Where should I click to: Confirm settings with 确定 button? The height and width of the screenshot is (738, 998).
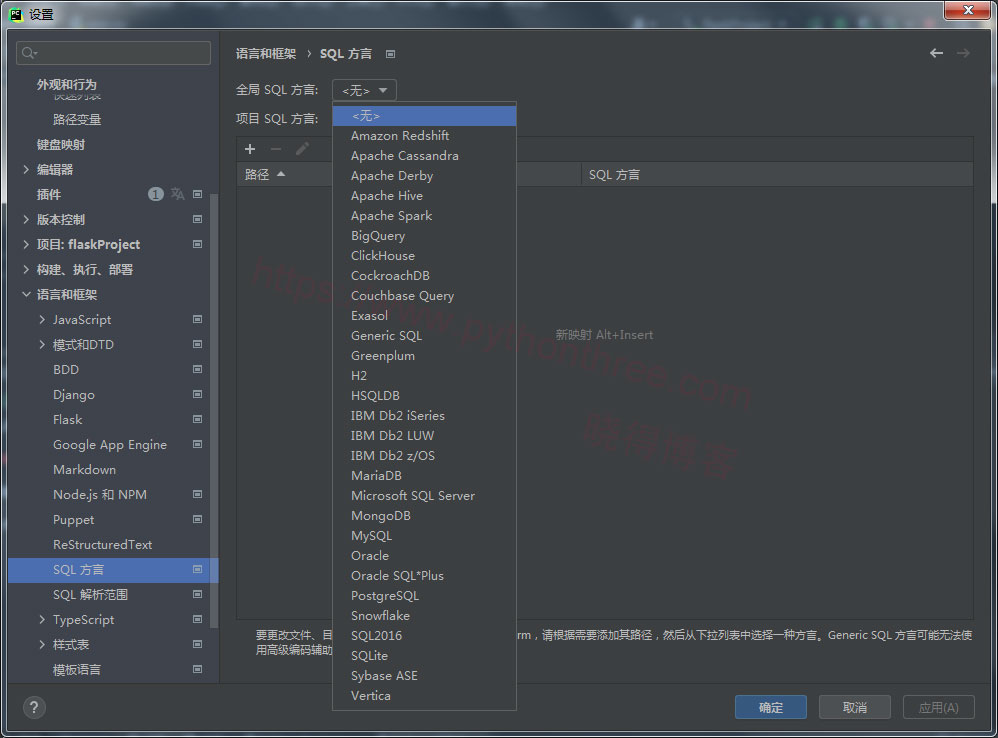(x=771, y=707)
